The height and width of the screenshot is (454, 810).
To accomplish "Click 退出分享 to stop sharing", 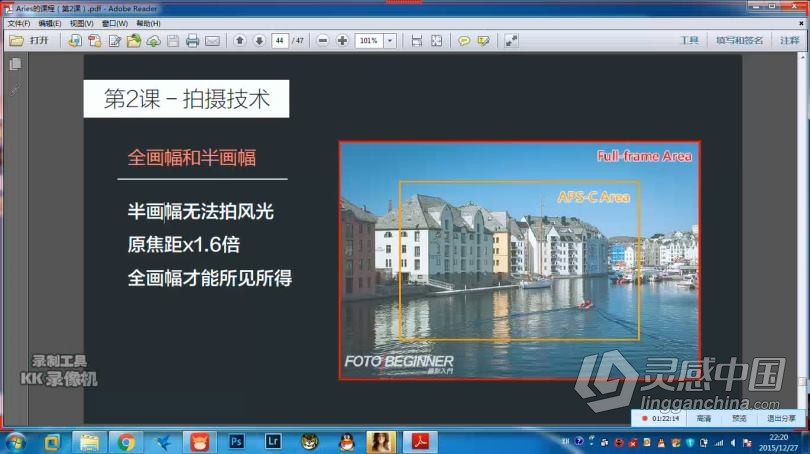I will [x=781, y=418].
